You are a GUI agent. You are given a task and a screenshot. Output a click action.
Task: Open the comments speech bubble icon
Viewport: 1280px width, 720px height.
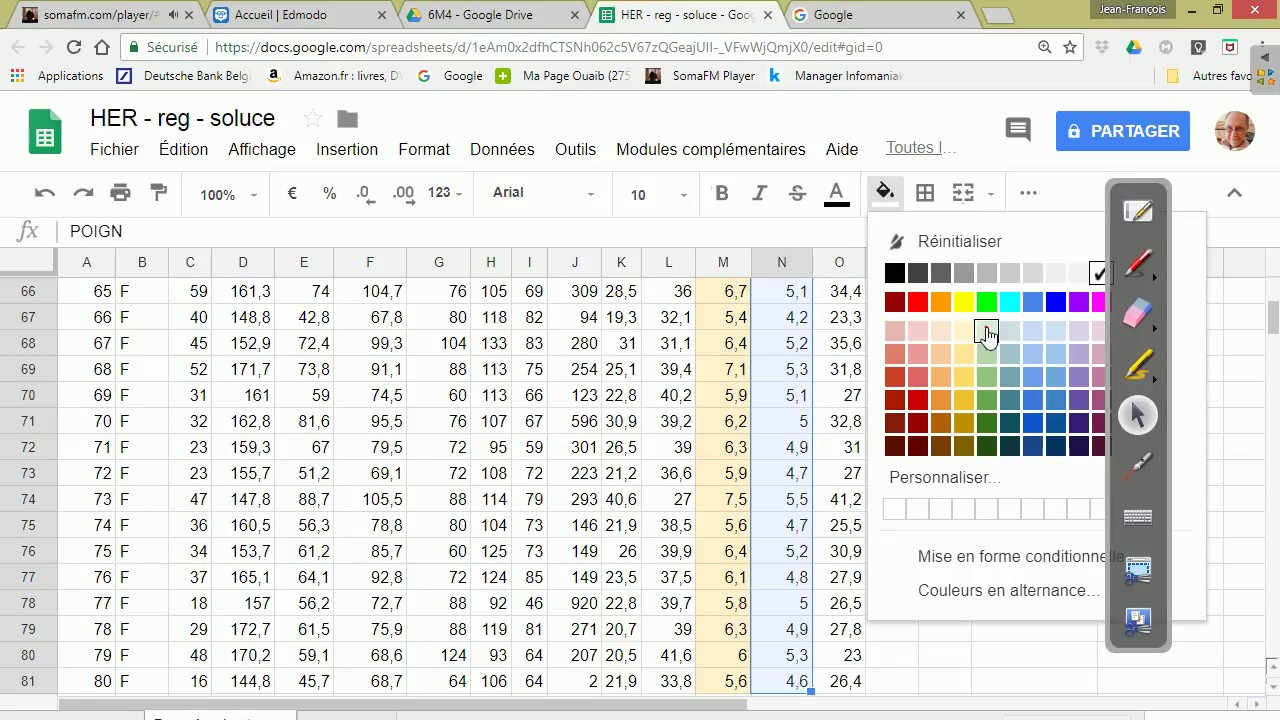point(1018,130)
